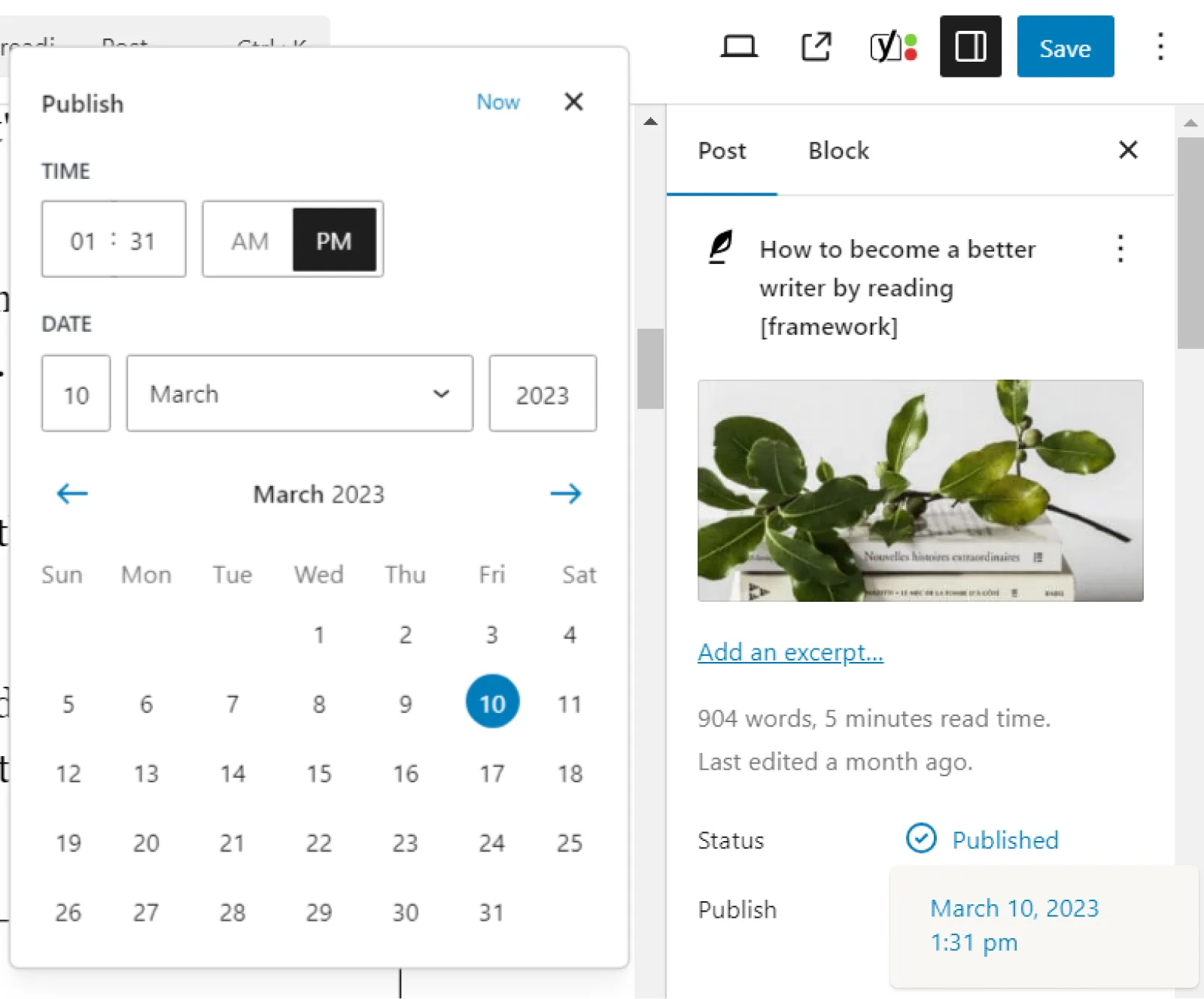Click the Add an excerpt link

pyautogui.click(x=790, y=651)
